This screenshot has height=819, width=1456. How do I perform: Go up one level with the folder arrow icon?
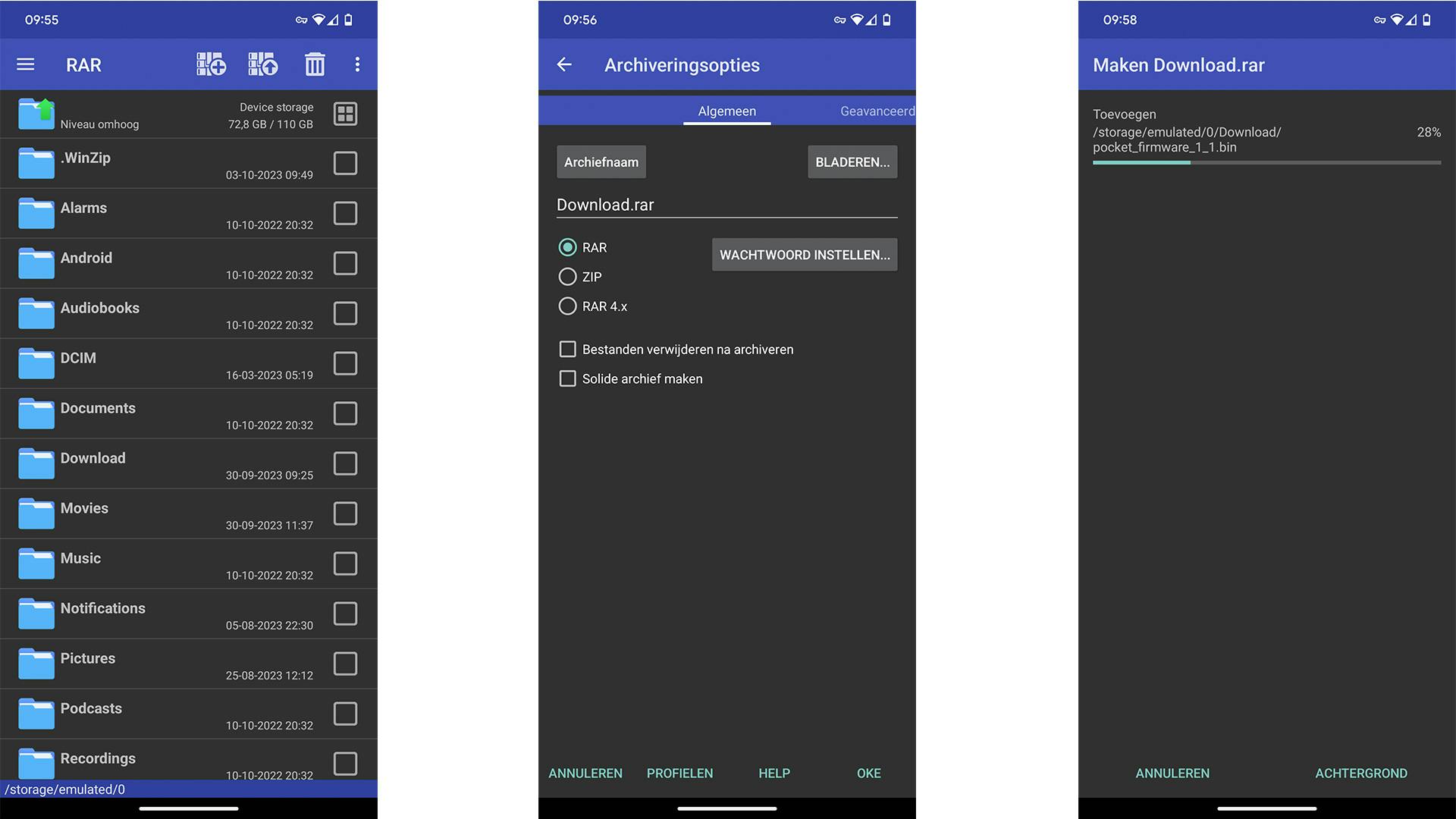(x=36, y=114)
